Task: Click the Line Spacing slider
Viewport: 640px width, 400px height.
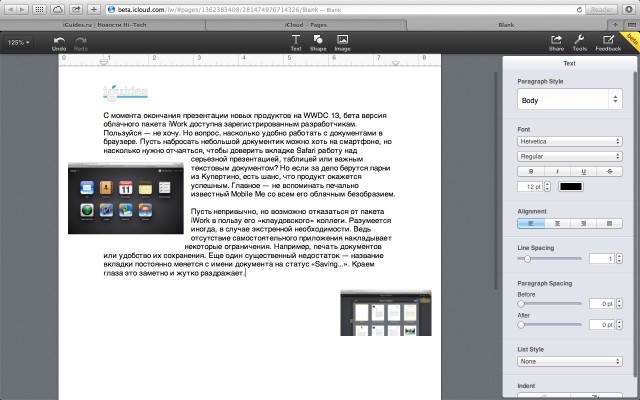Action: (x=549, y=259)
